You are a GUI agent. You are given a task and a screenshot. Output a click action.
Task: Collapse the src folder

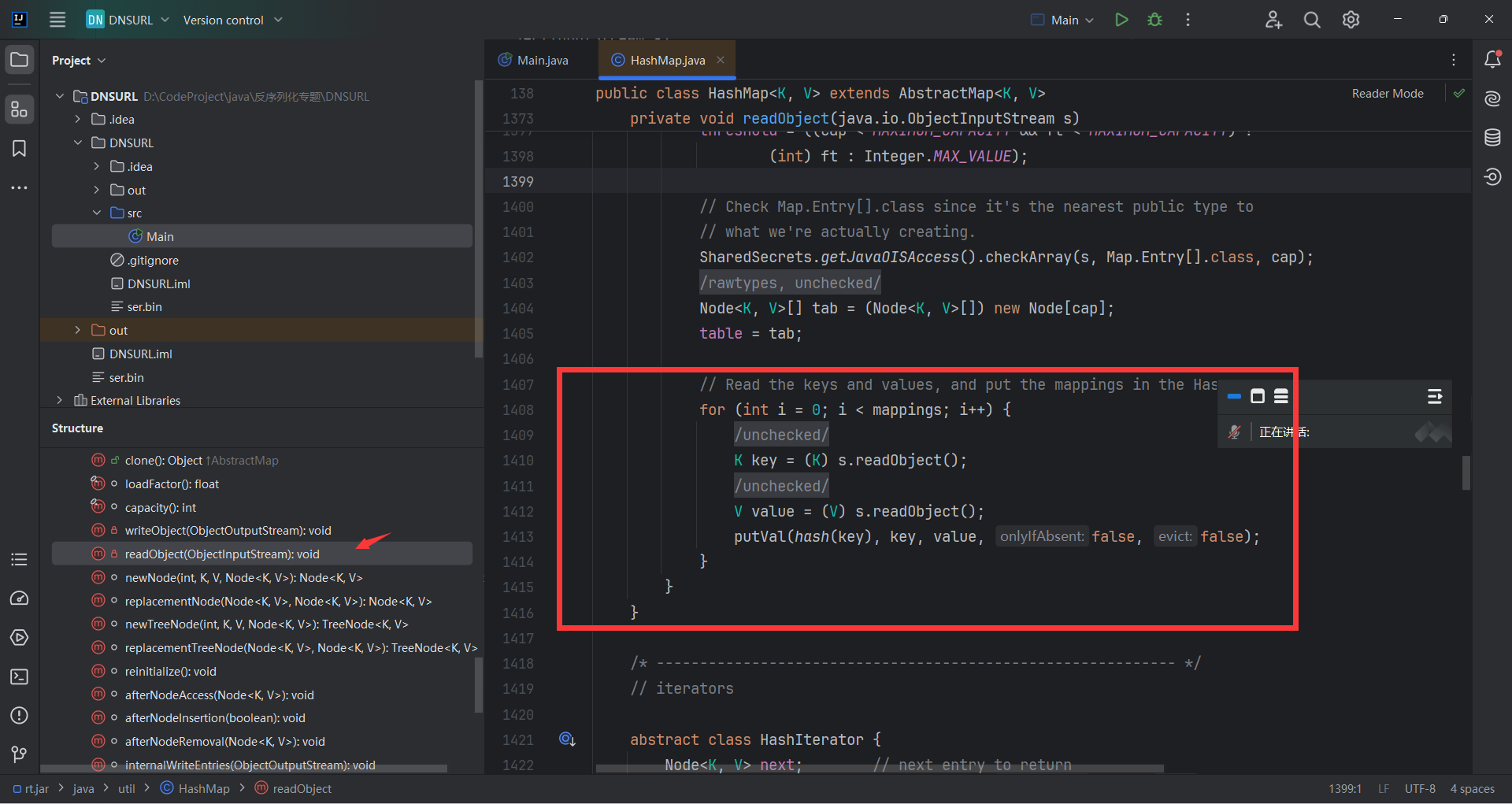pyautogui.click(x=97, y=213)
